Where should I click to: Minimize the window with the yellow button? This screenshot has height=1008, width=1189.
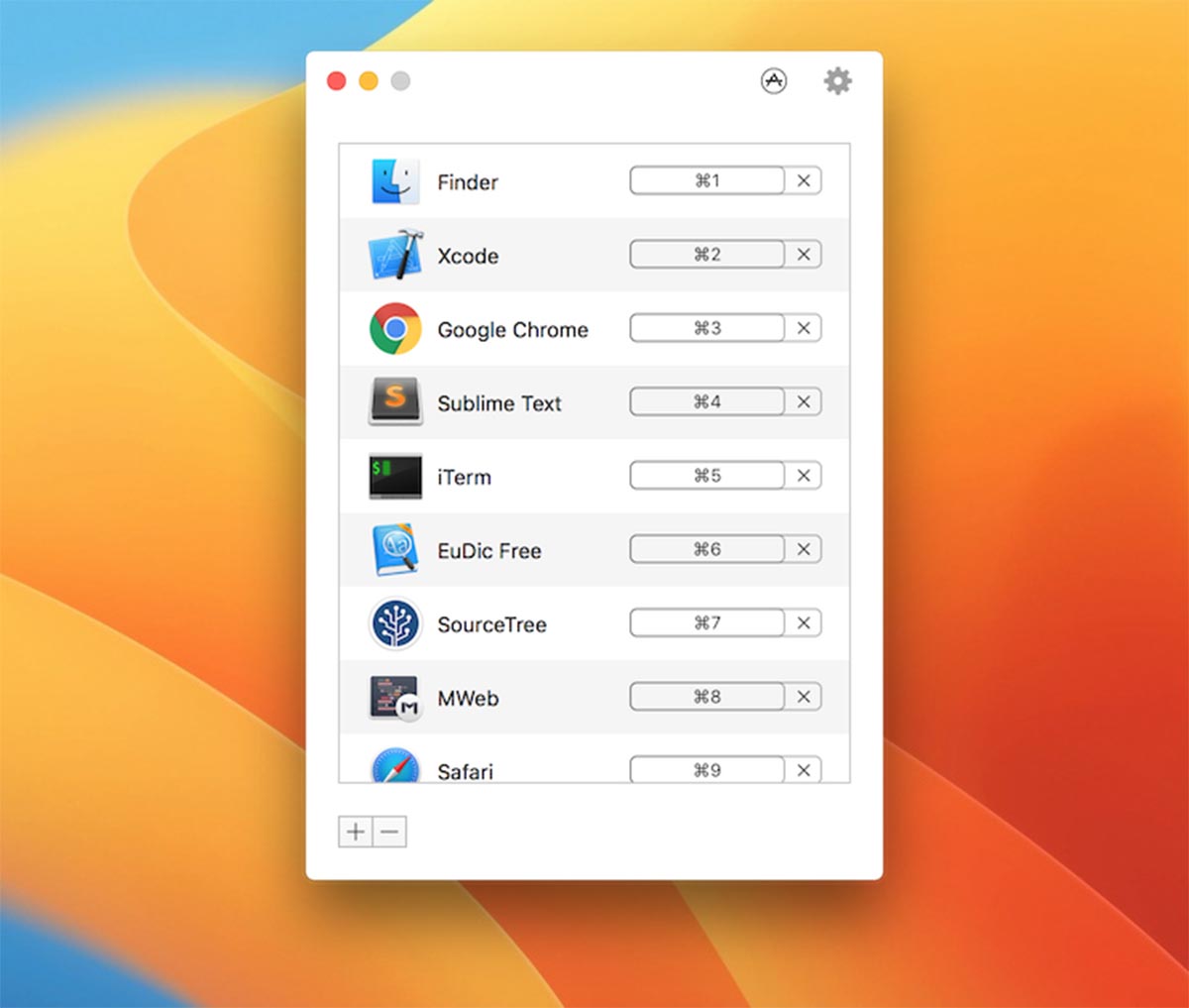(x=369, y=81)
